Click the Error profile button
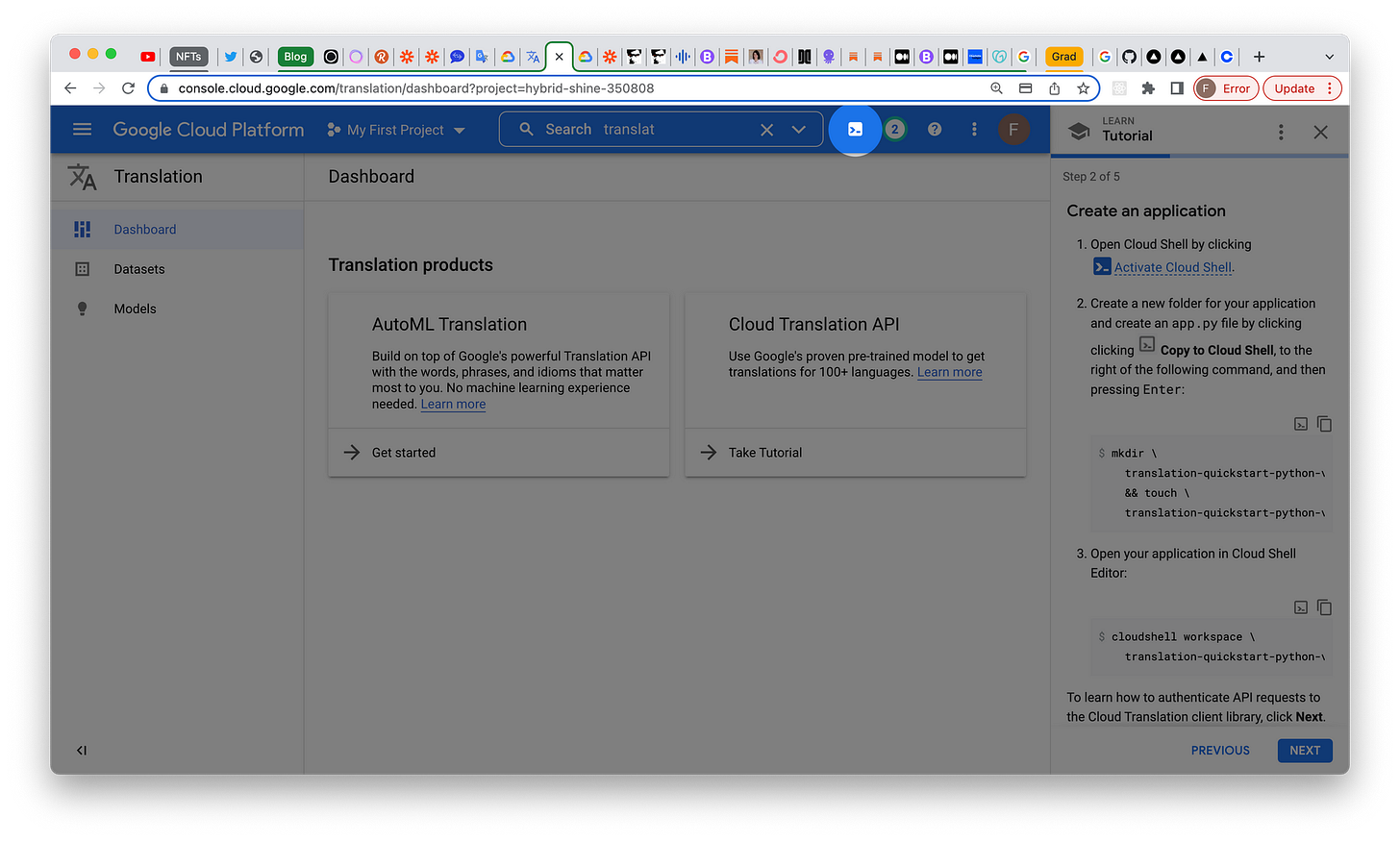The image size is (1400, 841). pyautogui.click(x=1226, y=88)
